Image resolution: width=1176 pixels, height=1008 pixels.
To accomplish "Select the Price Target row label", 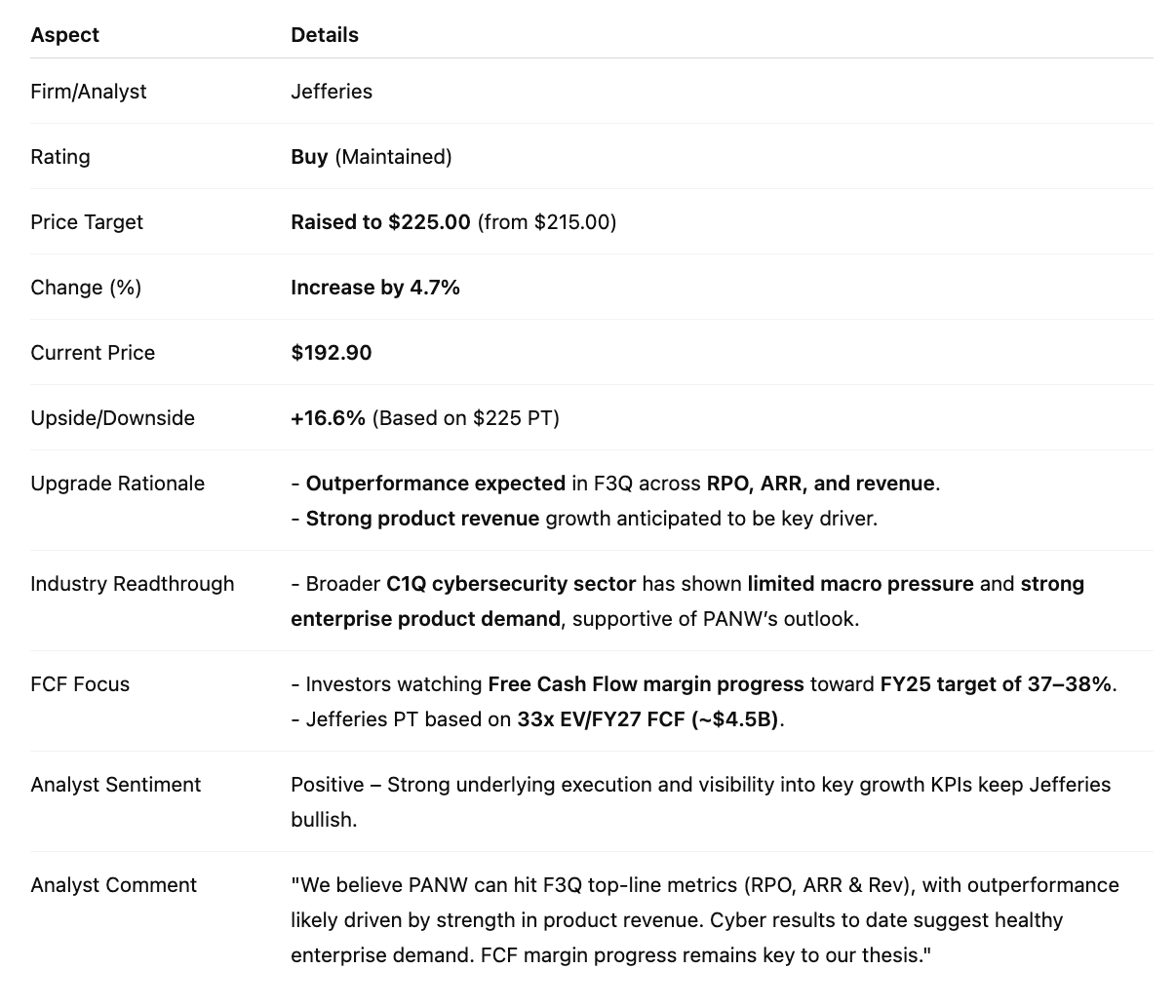I will tap(87, 222).
